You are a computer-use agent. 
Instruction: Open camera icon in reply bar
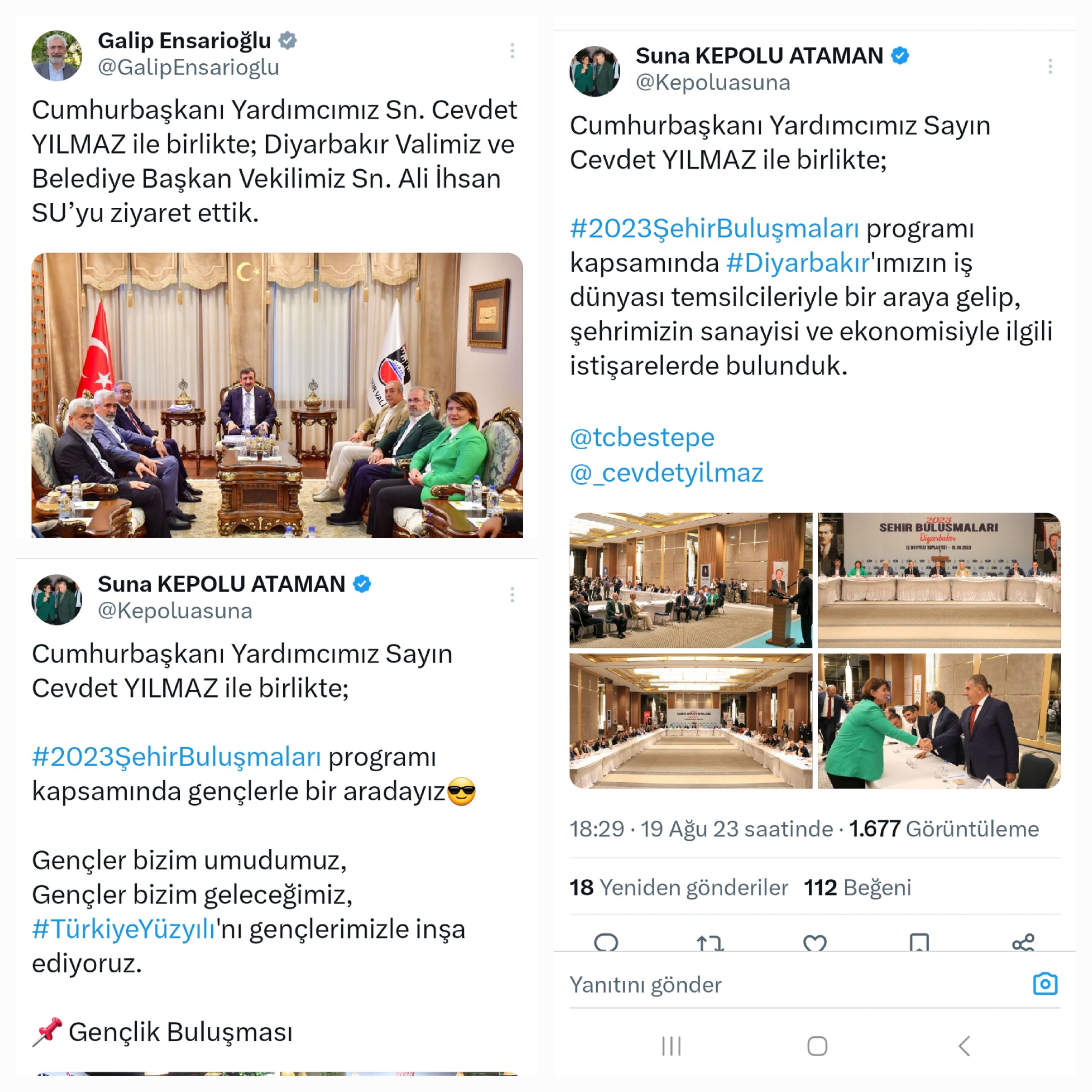tap(1045, 984)
